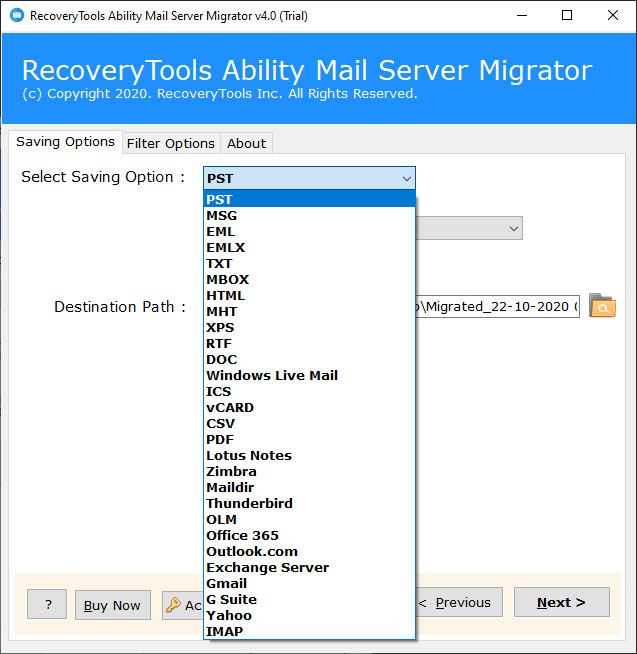Switch to the Filter Options tab
Viewport: 637px width, 654px height.
tap(170, 143)
